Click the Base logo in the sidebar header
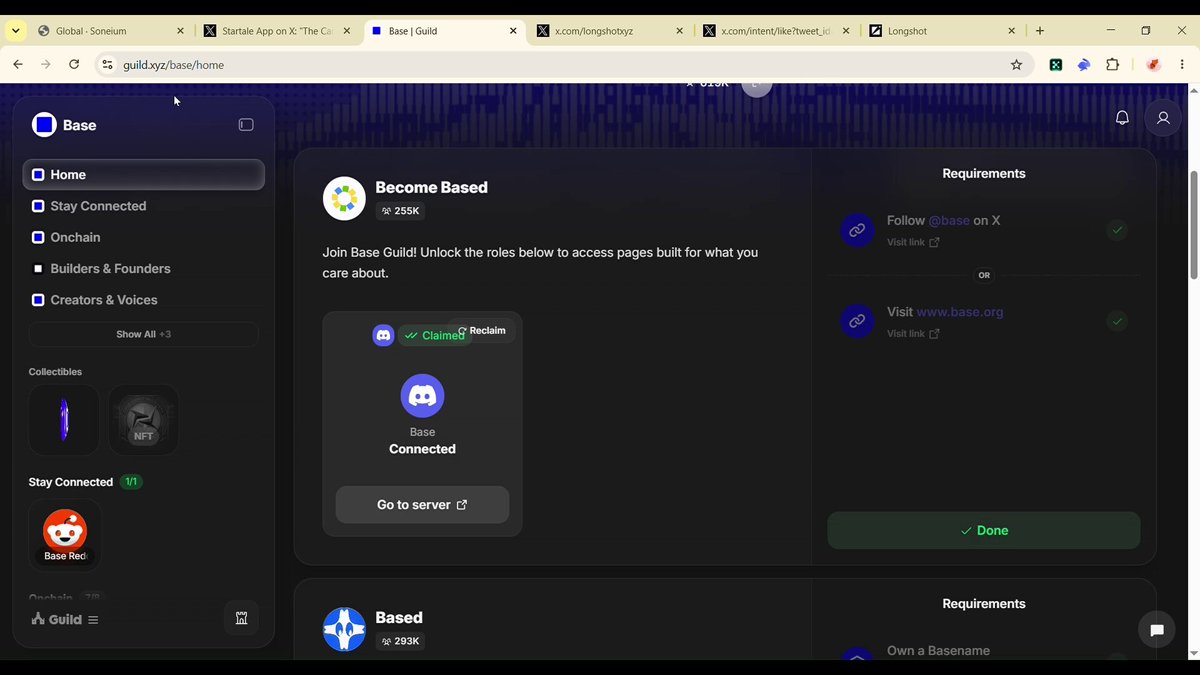The height and width of the screenshot is (675, 1200). coord(44,125)
